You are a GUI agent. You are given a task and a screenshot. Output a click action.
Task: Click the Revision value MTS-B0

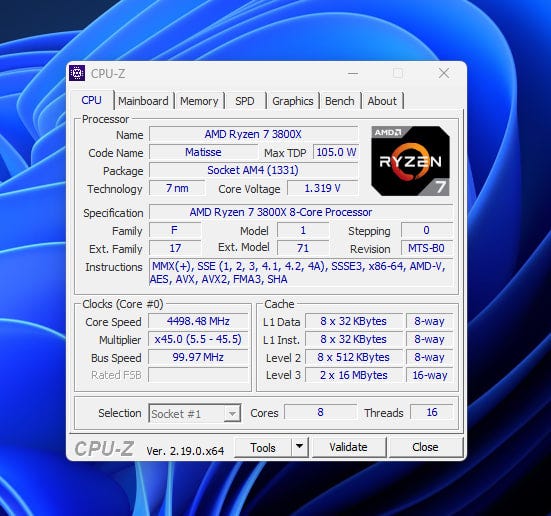click(x=427, y=248)
